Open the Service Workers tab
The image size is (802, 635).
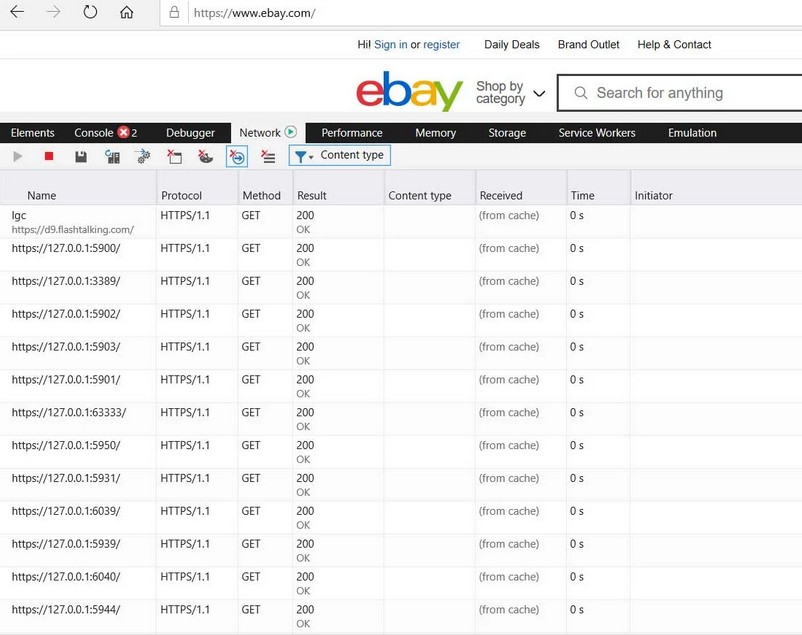[x=597, y=133]
